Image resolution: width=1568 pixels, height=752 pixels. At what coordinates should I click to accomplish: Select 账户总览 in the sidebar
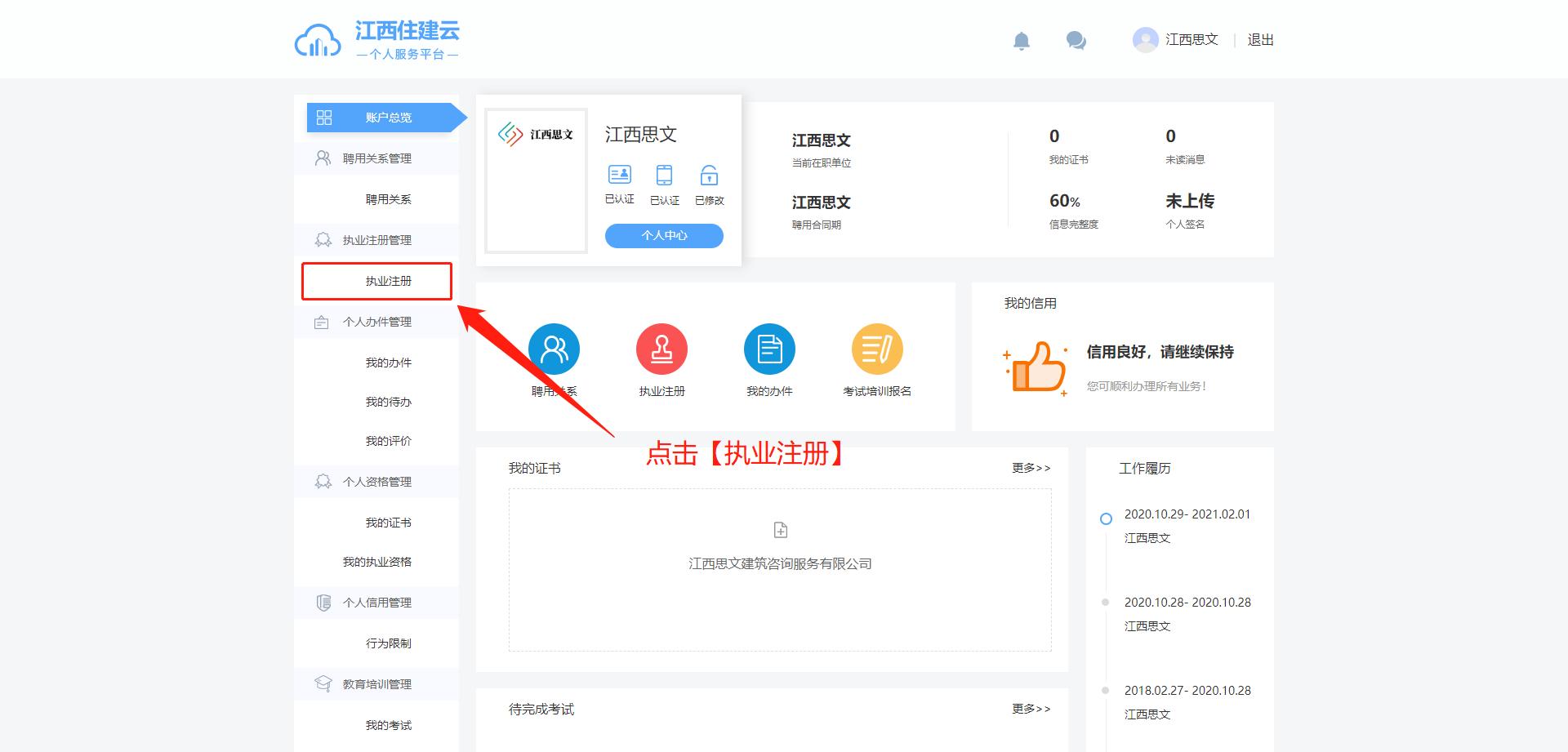click(x=388, y=118)
